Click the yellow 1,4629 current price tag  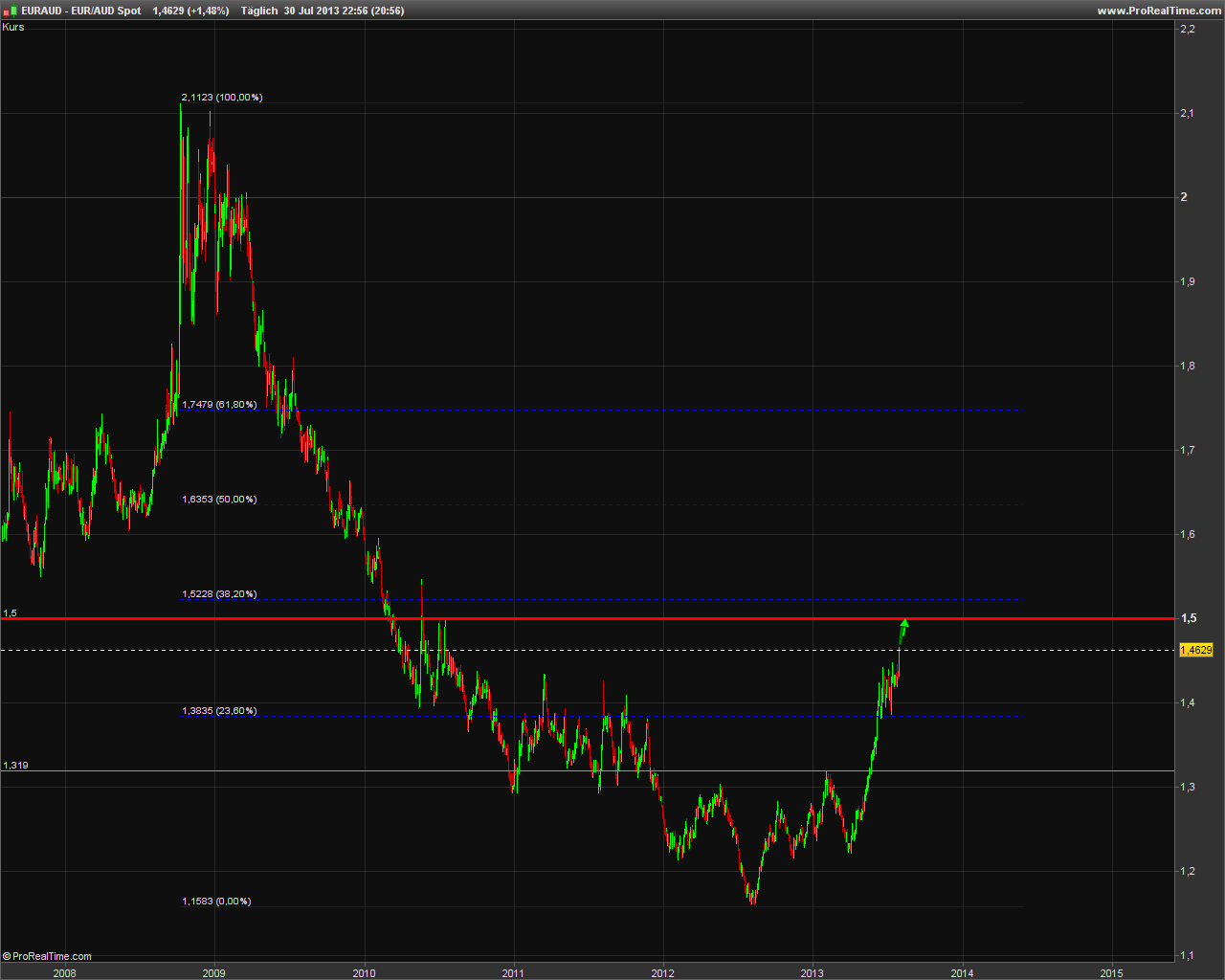[x=1196, y=650]
